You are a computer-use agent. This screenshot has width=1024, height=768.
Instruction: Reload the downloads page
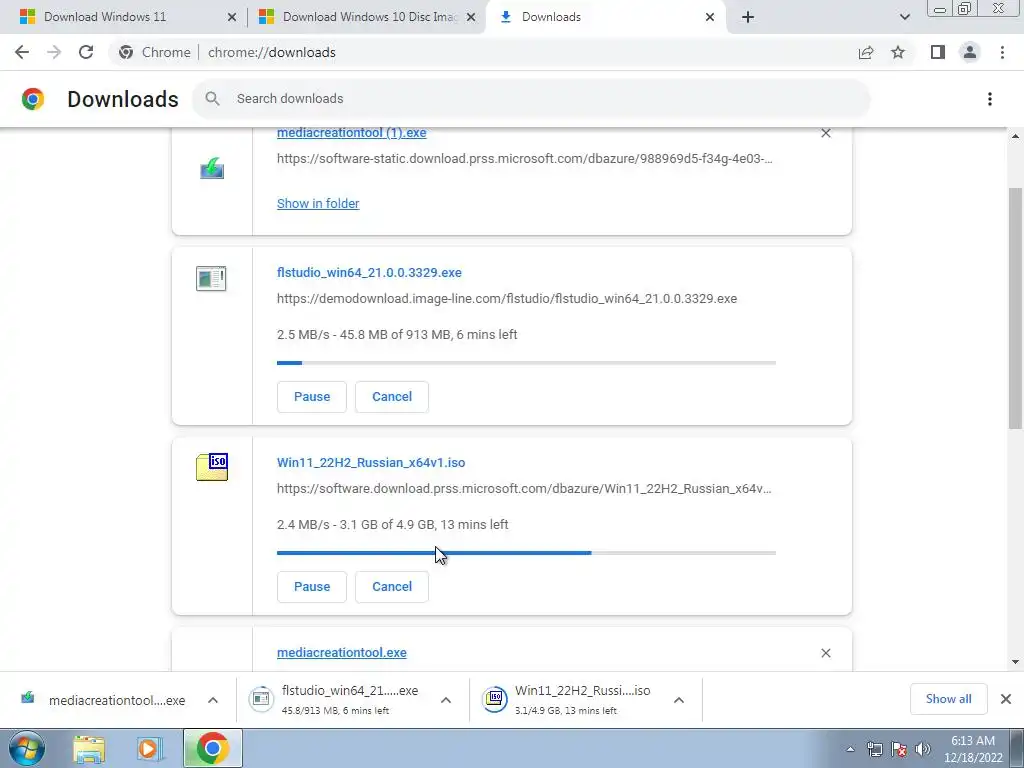[x=86, y=52]
